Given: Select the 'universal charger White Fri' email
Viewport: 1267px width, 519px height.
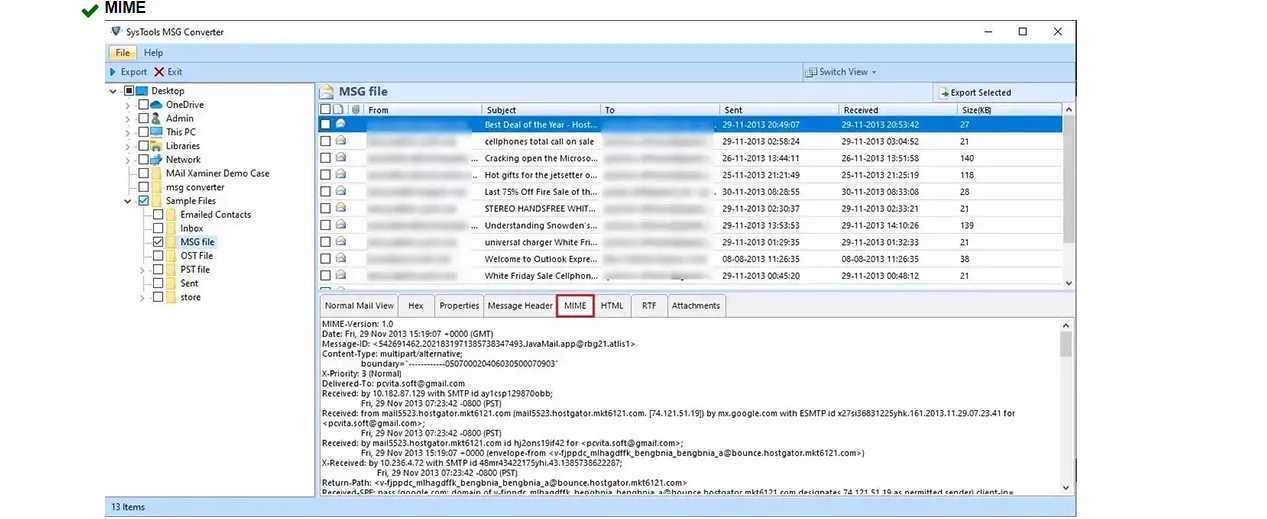Looking at the screenshot, I should tap(690, 242).
